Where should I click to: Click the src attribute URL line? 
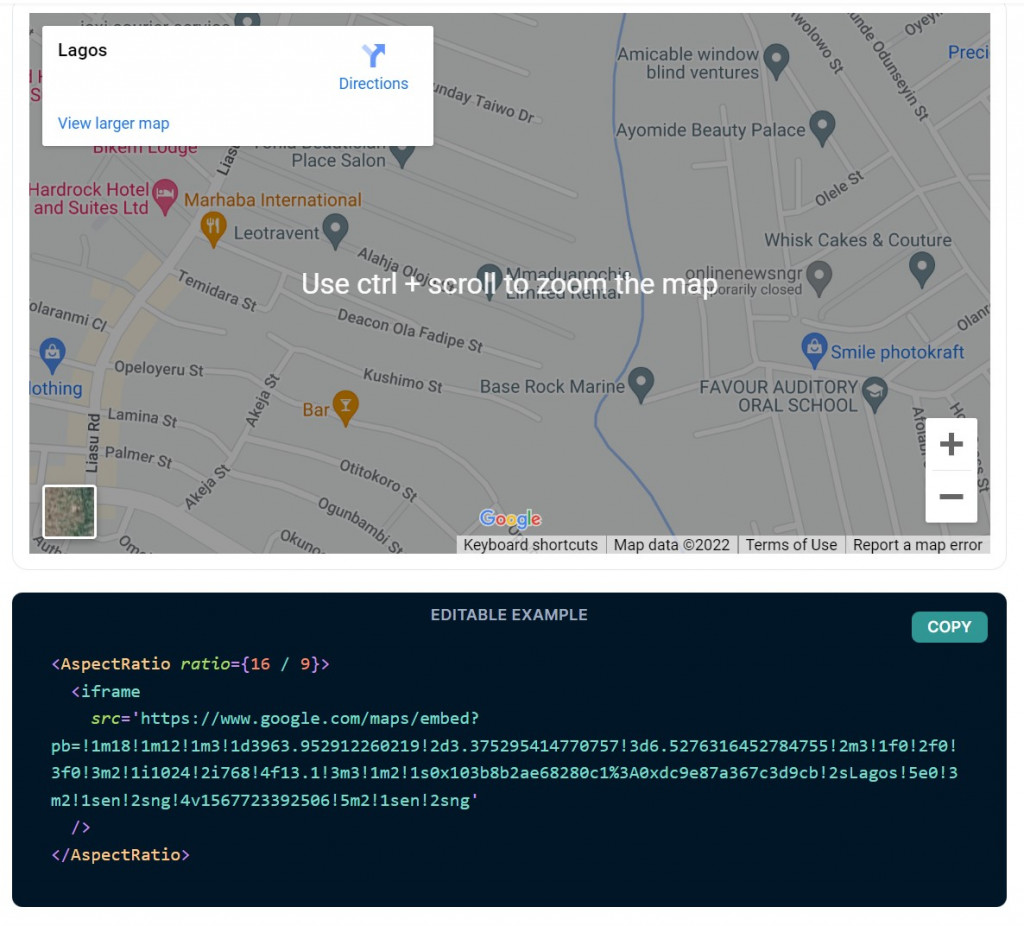[285, 718]
